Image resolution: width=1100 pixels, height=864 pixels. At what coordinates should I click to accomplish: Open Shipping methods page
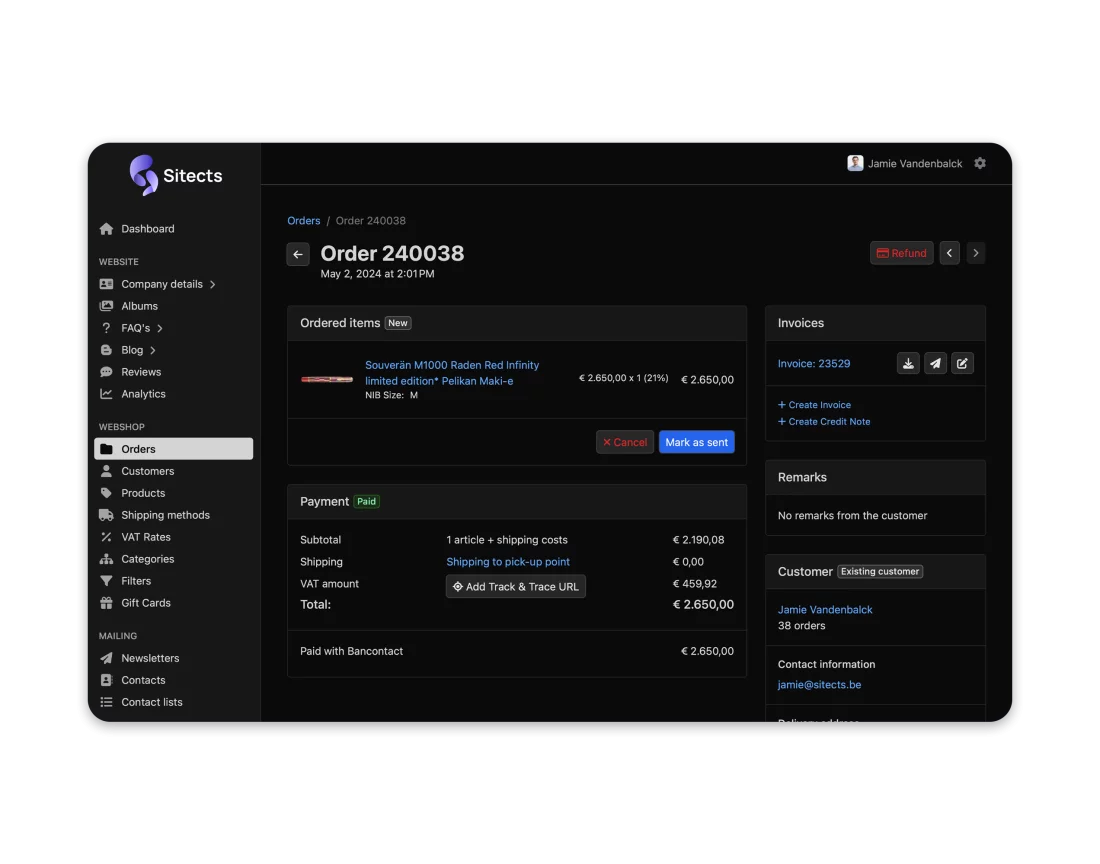[166, 515]
